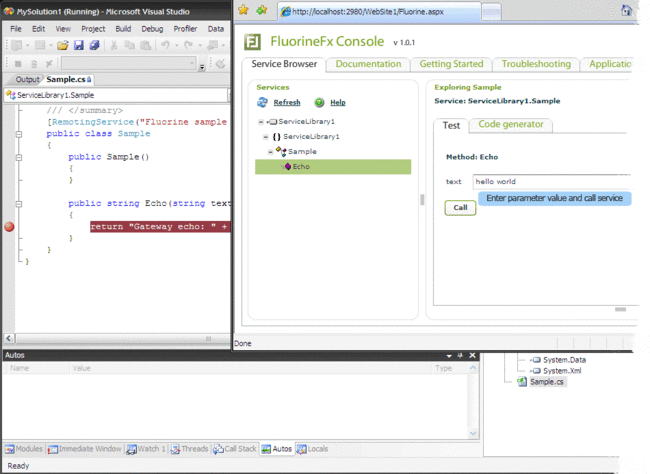The image size is (650, 474).
Task: Save the file with the floppy disk icon
Action: [x=78, y=45]
